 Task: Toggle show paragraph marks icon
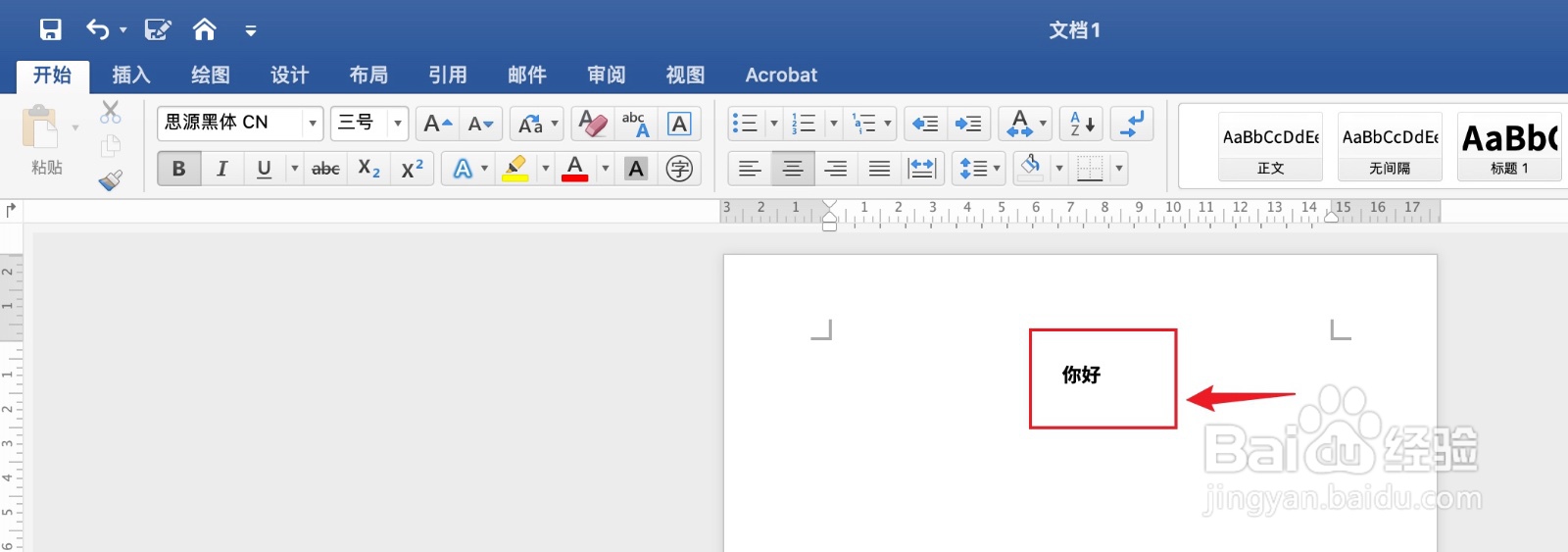point(1132,124)
